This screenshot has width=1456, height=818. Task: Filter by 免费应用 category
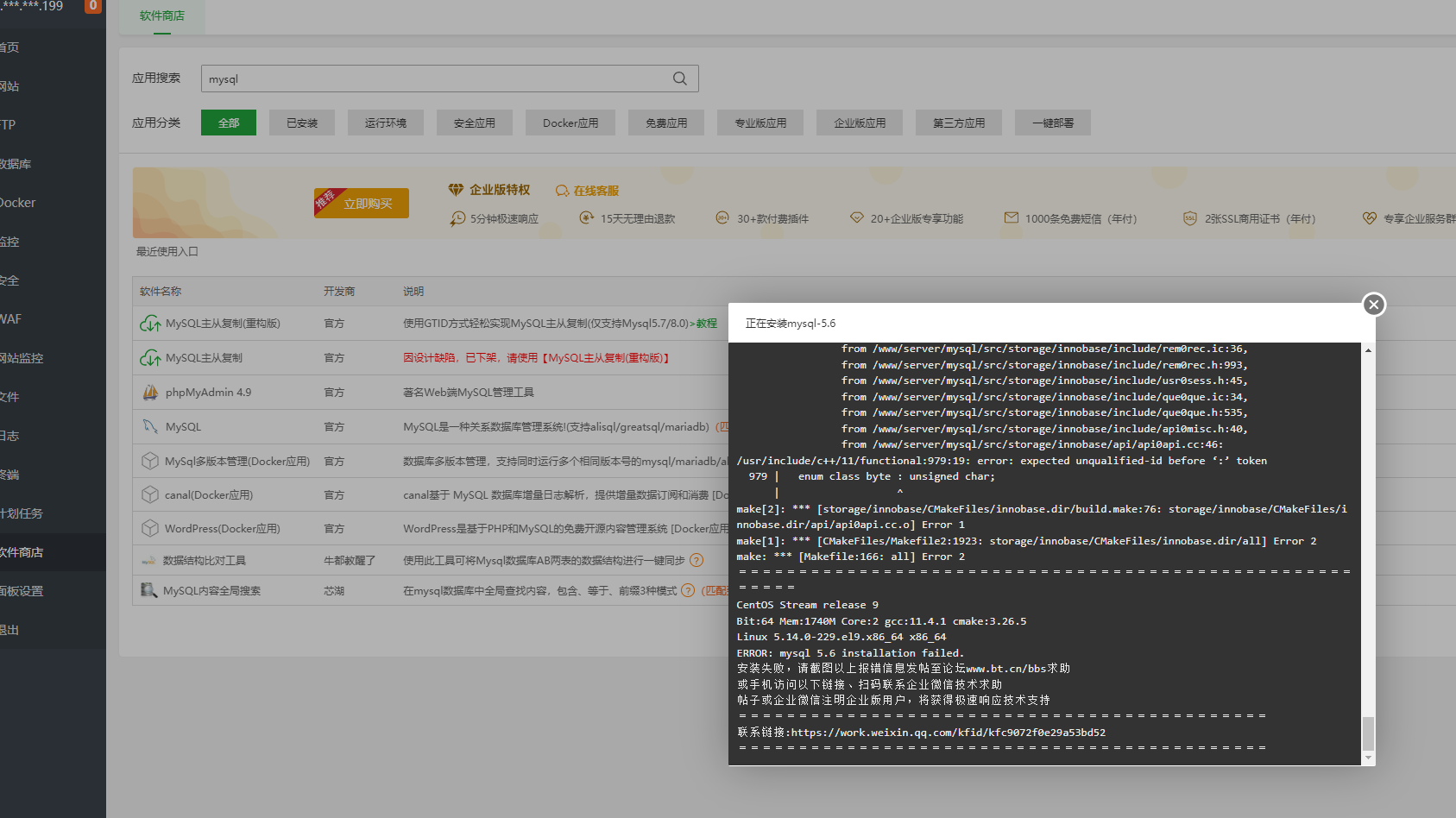(666, 123)
